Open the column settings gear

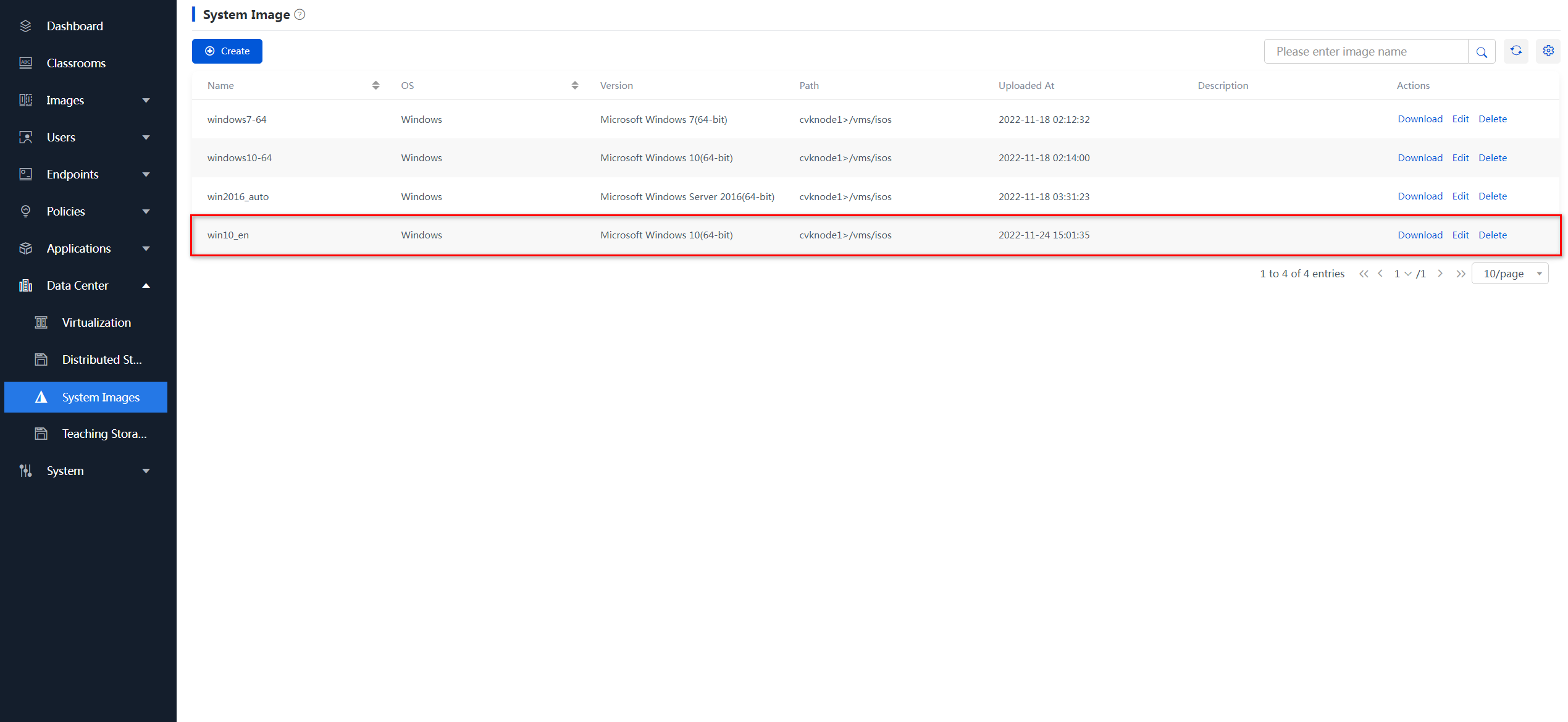pos(1548,51)
